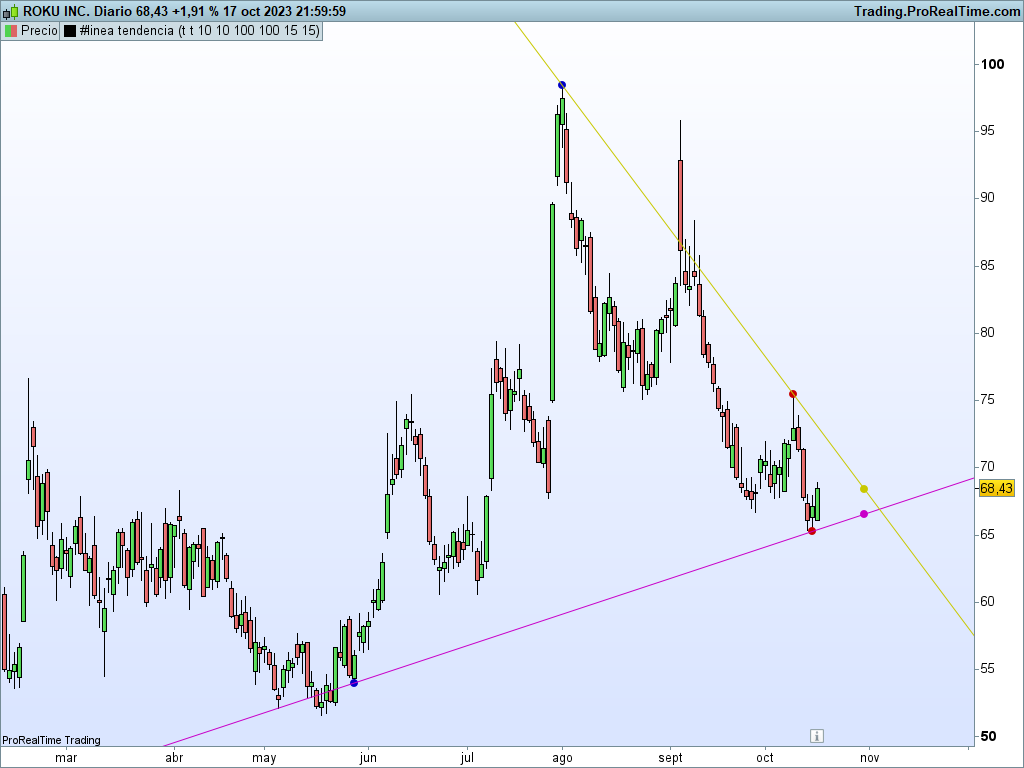This screenshot has width=1024, height=768.
Task: Click the 55 price axis label
Action: (987, 668)
